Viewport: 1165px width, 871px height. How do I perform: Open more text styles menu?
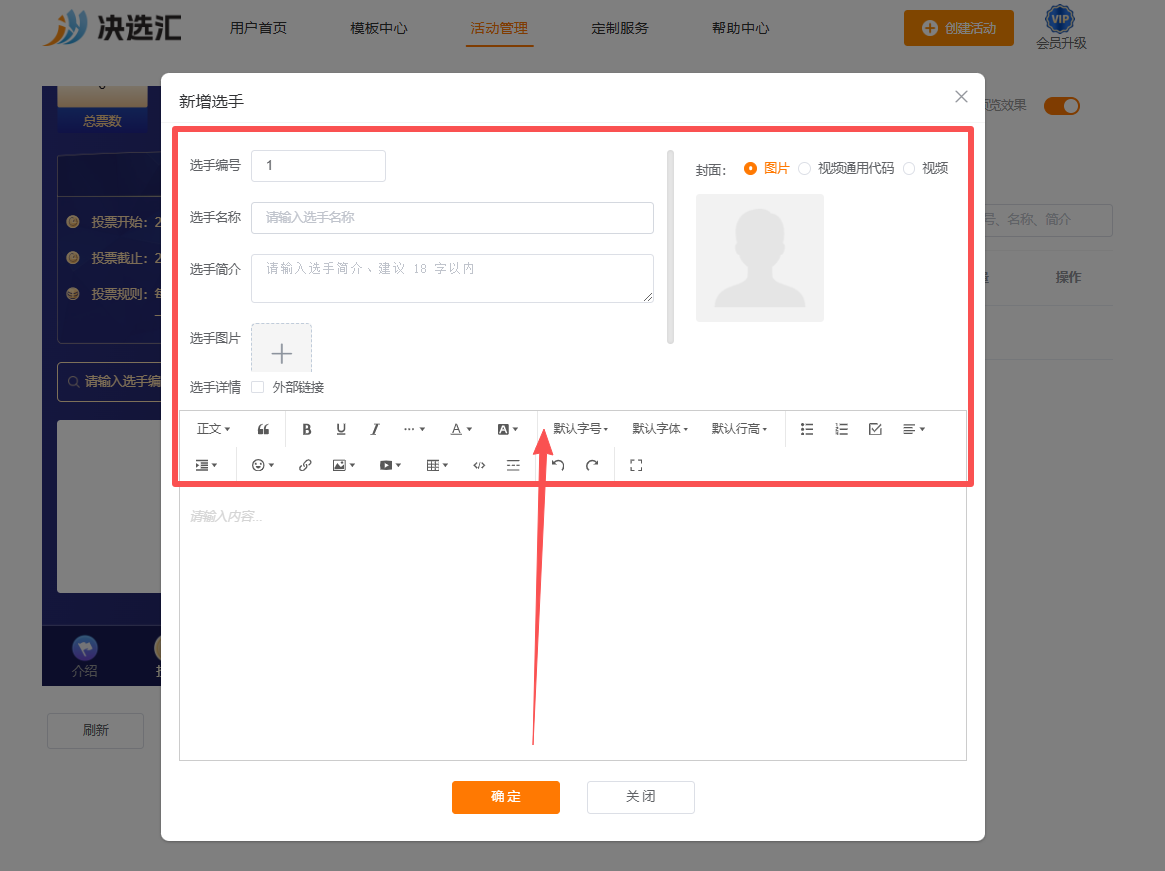414,429
